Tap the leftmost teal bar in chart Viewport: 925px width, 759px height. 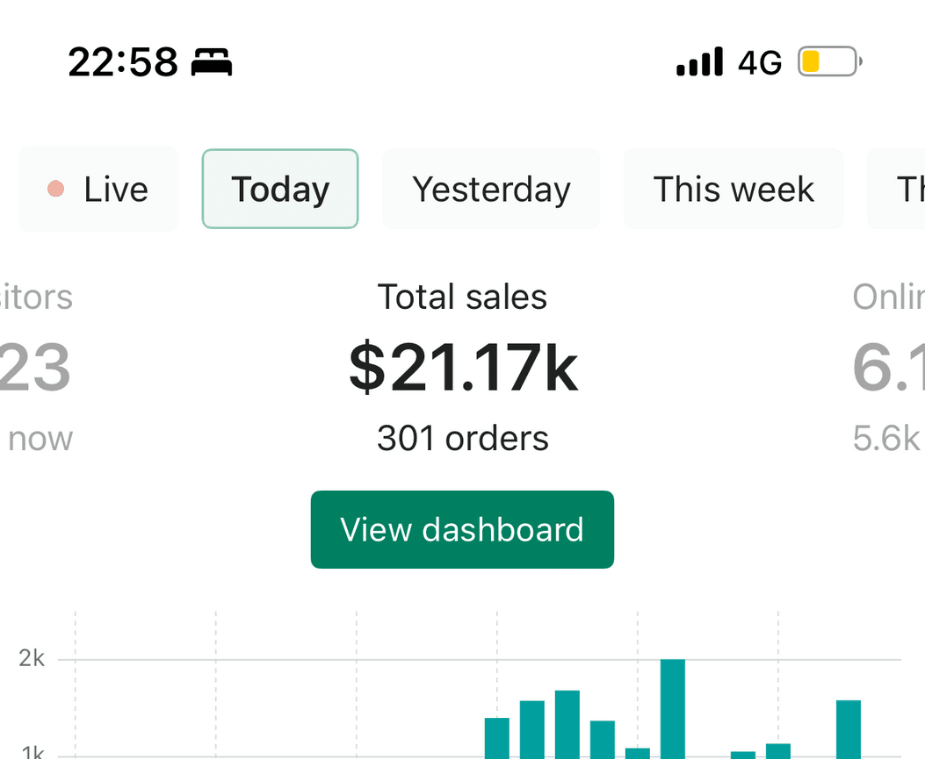pos(497,738)
